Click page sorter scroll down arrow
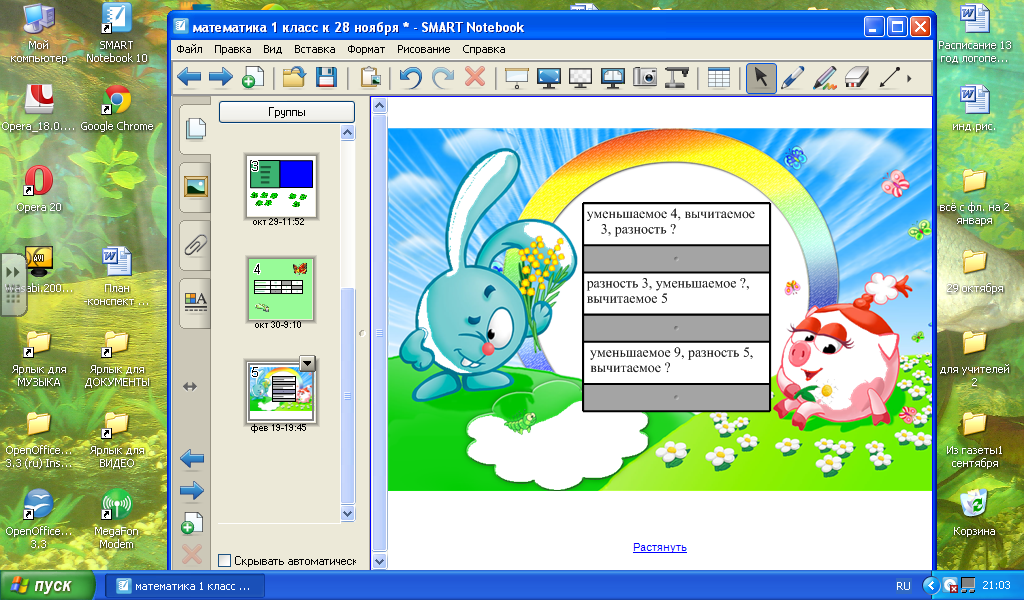The width and height of the screenshot is (1024, 600). [x=347, y=513]
